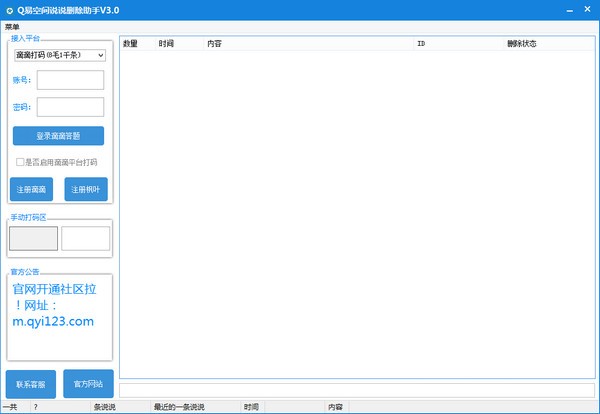600x414 pixels.
Task: Click the 内容 column header
Action: (215, 44)
